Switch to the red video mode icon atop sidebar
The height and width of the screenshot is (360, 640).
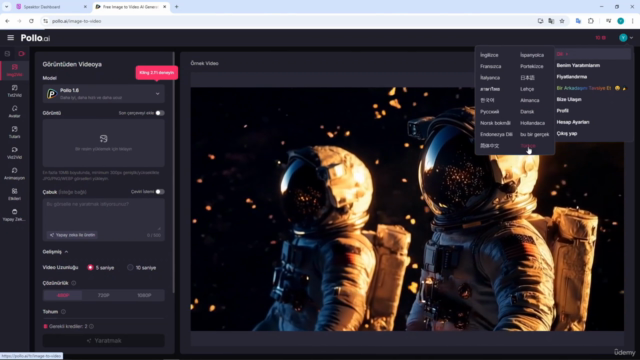21,53
